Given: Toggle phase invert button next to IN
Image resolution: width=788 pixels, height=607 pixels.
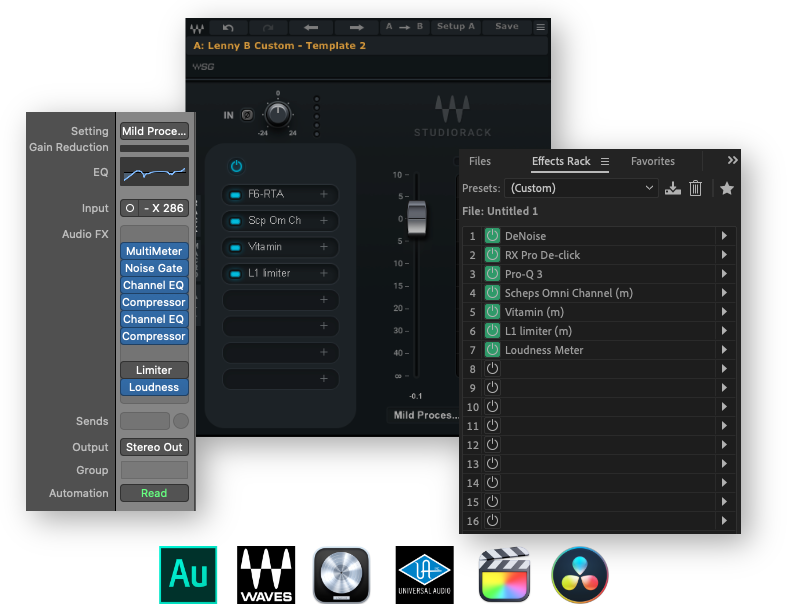Looking at the screenshot, I should 247,115.
